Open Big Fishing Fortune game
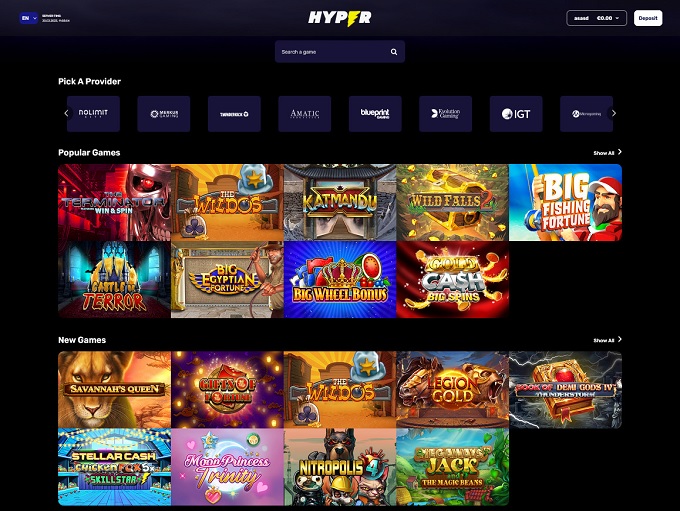The width and height of the screenshot is (680, 511). point(566,202)
